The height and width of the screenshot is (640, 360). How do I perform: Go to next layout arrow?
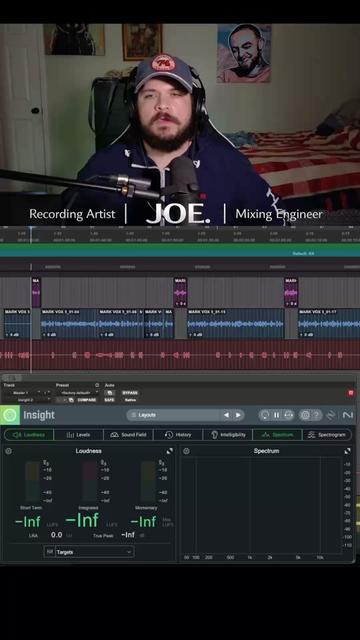(238, 415)
